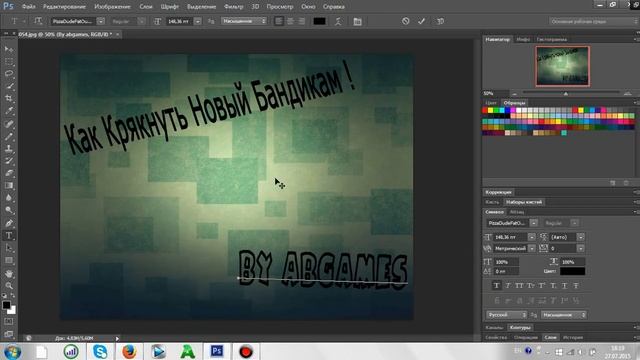640x360 pixels.
Task: Cancel current text edits
Action: pyautogui.click(x=405, y=21)
